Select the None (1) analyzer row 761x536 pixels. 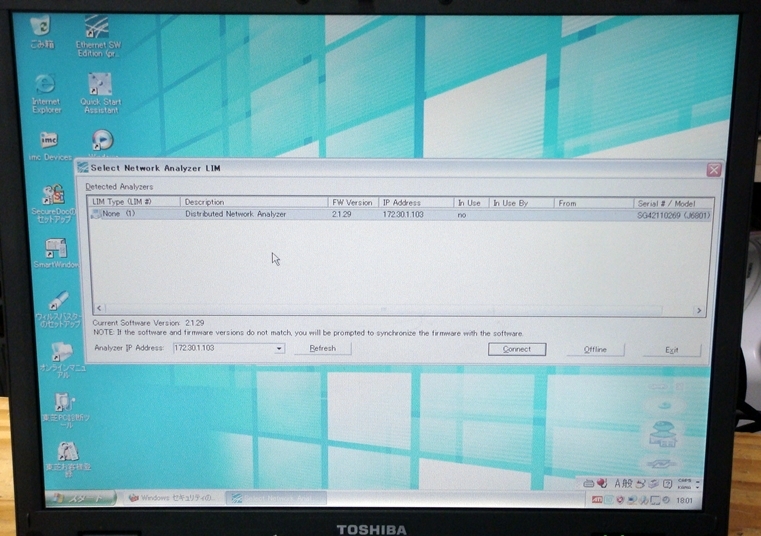(x=401, y=214)
